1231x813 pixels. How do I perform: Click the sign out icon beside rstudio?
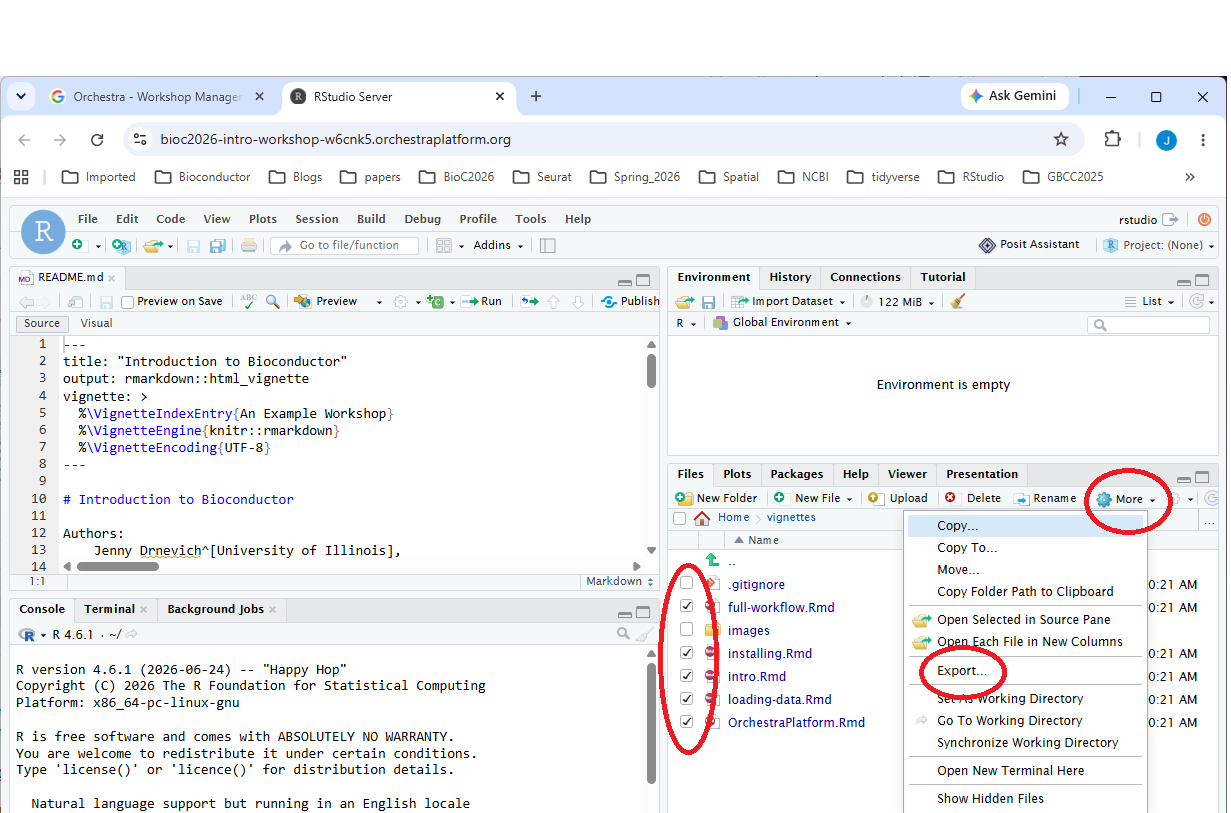(x=1170, y=220)
